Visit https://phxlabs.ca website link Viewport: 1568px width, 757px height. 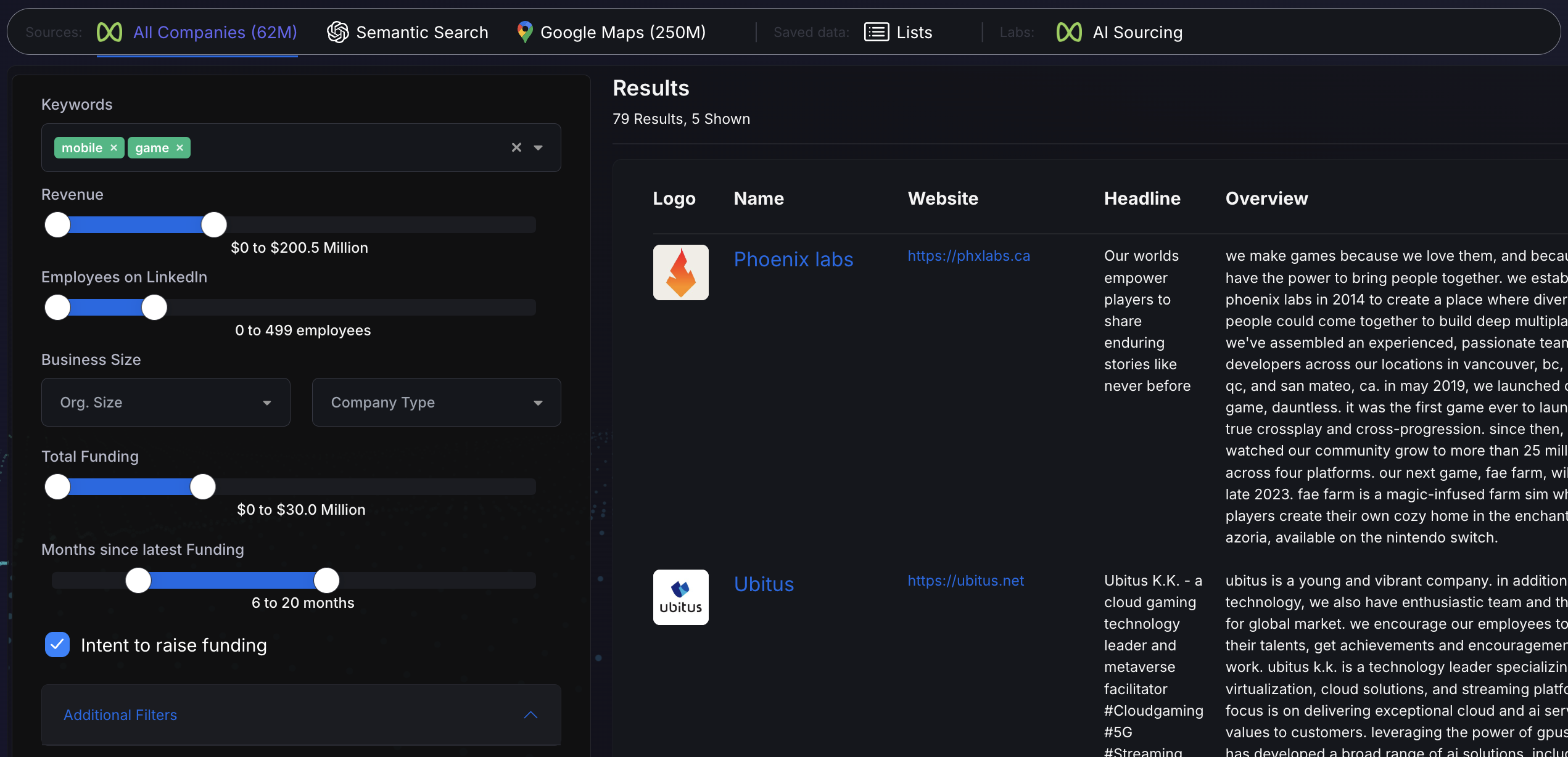968,256
